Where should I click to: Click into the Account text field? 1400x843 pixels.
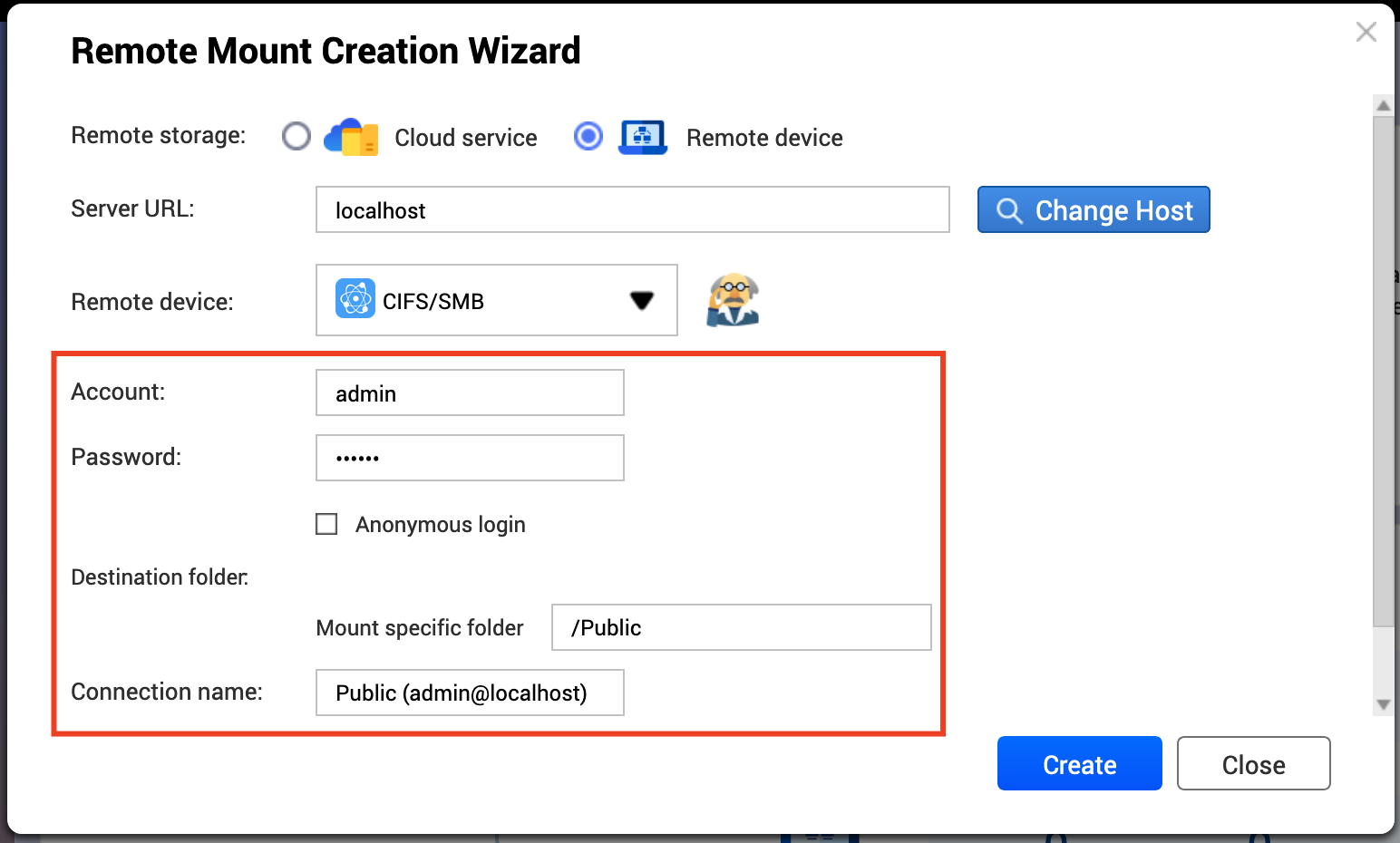tap(470, 393)
